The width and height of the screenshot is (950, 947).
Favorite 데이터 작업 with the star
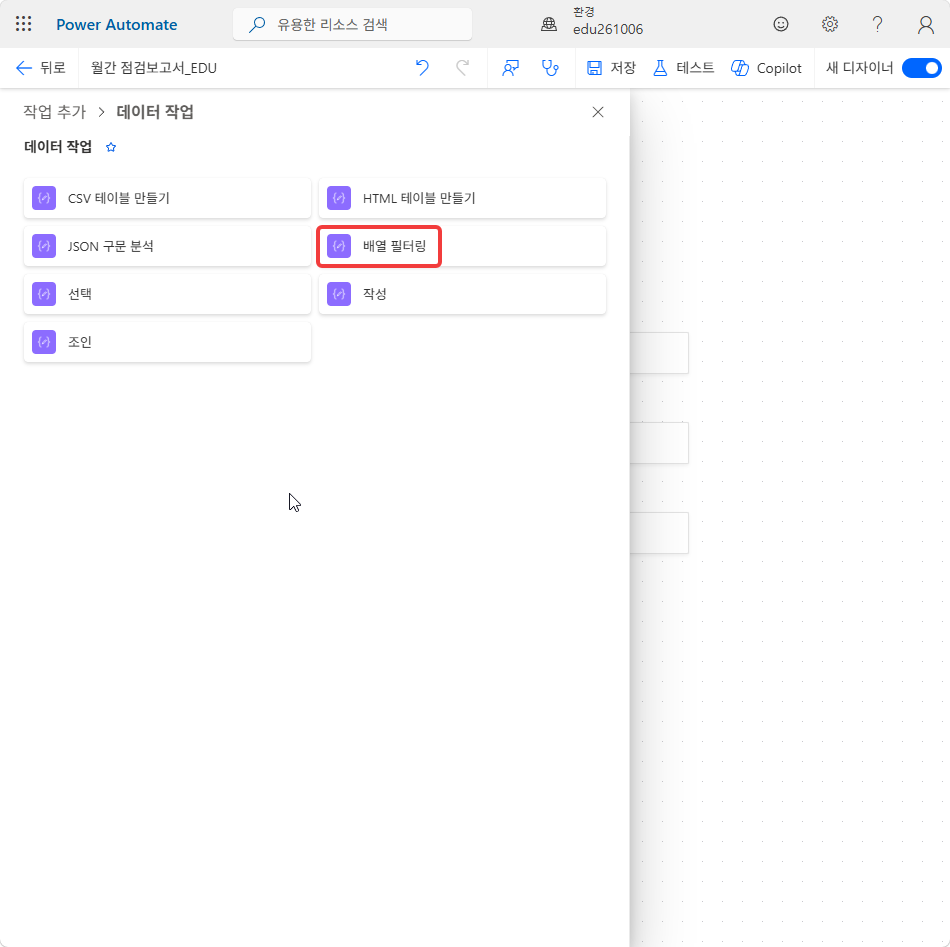(111, 147)
